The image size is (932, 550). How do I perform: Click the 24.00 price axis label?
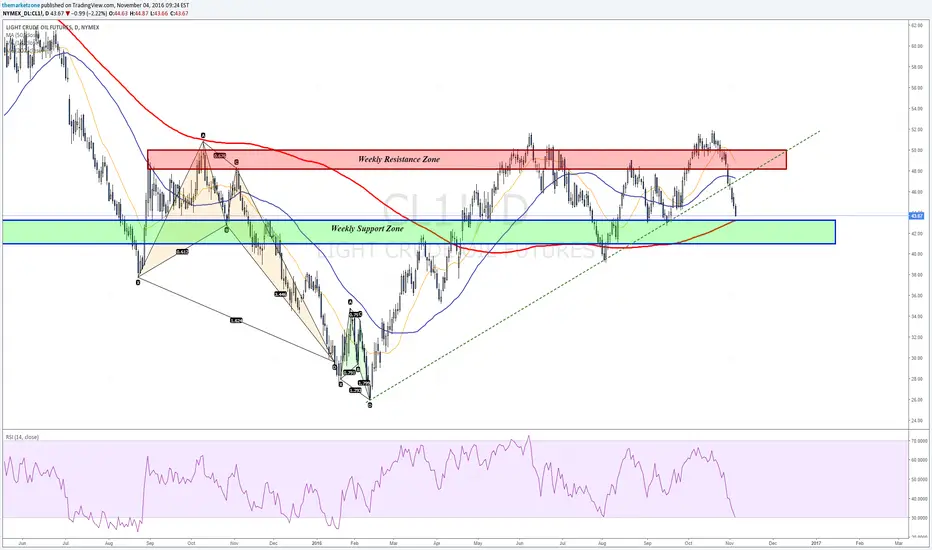click(917, 421)
